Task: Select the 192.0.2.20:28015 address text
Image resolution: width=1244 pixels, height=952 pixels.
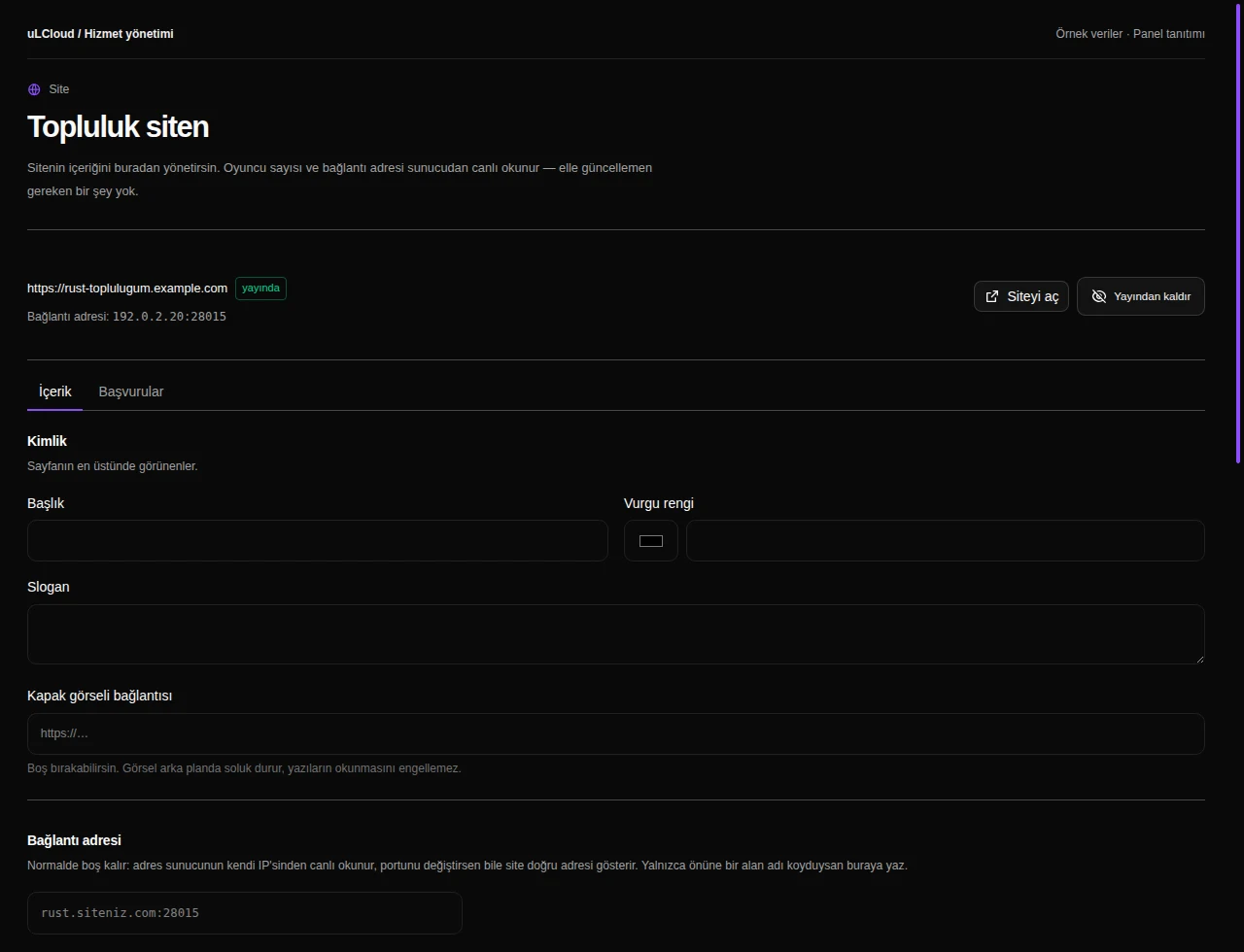Action: (x=169, y=317)
